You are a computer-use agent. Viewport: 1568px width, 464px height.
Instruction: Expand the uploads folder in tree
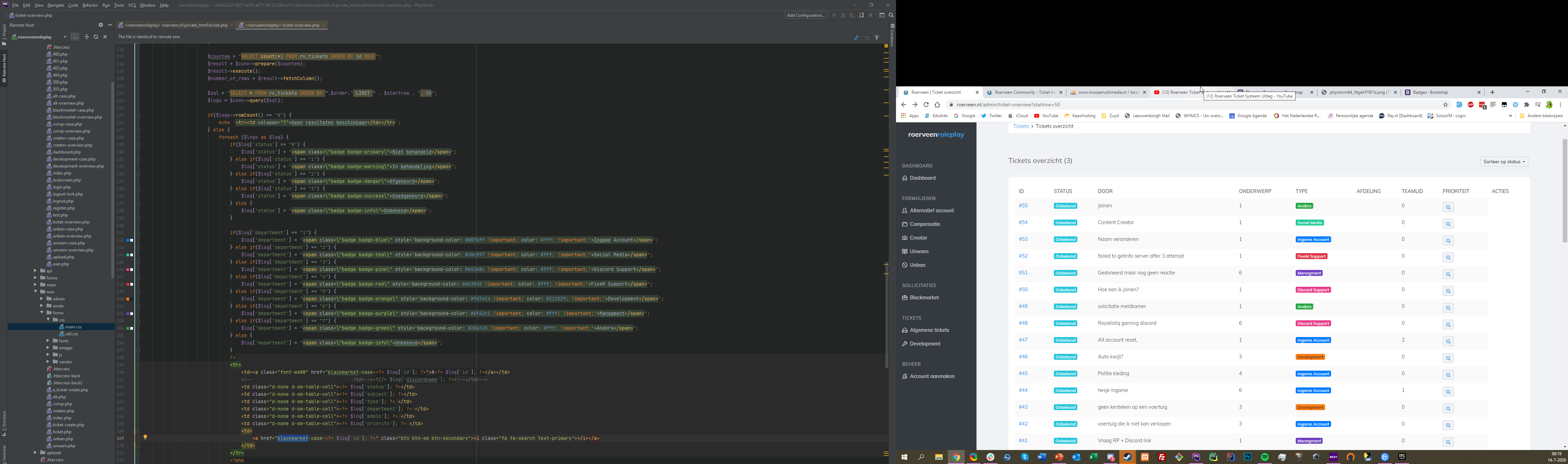(35, 452)
